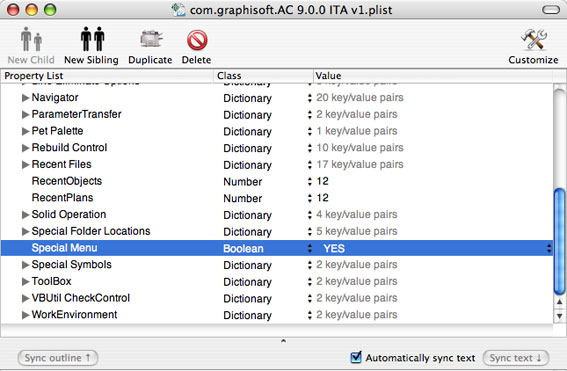Click the Duplicate toolbar icon

pyautogui.click(x=151, y=39)
